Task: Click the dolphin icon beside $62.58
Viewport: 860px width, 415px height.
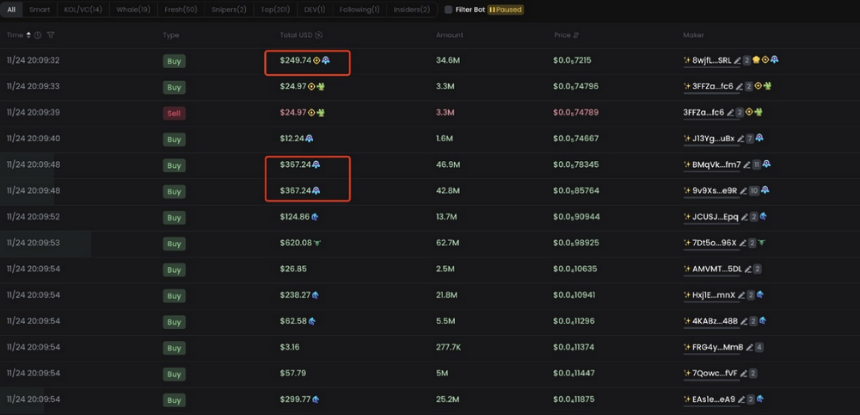Action: (312, 321)
